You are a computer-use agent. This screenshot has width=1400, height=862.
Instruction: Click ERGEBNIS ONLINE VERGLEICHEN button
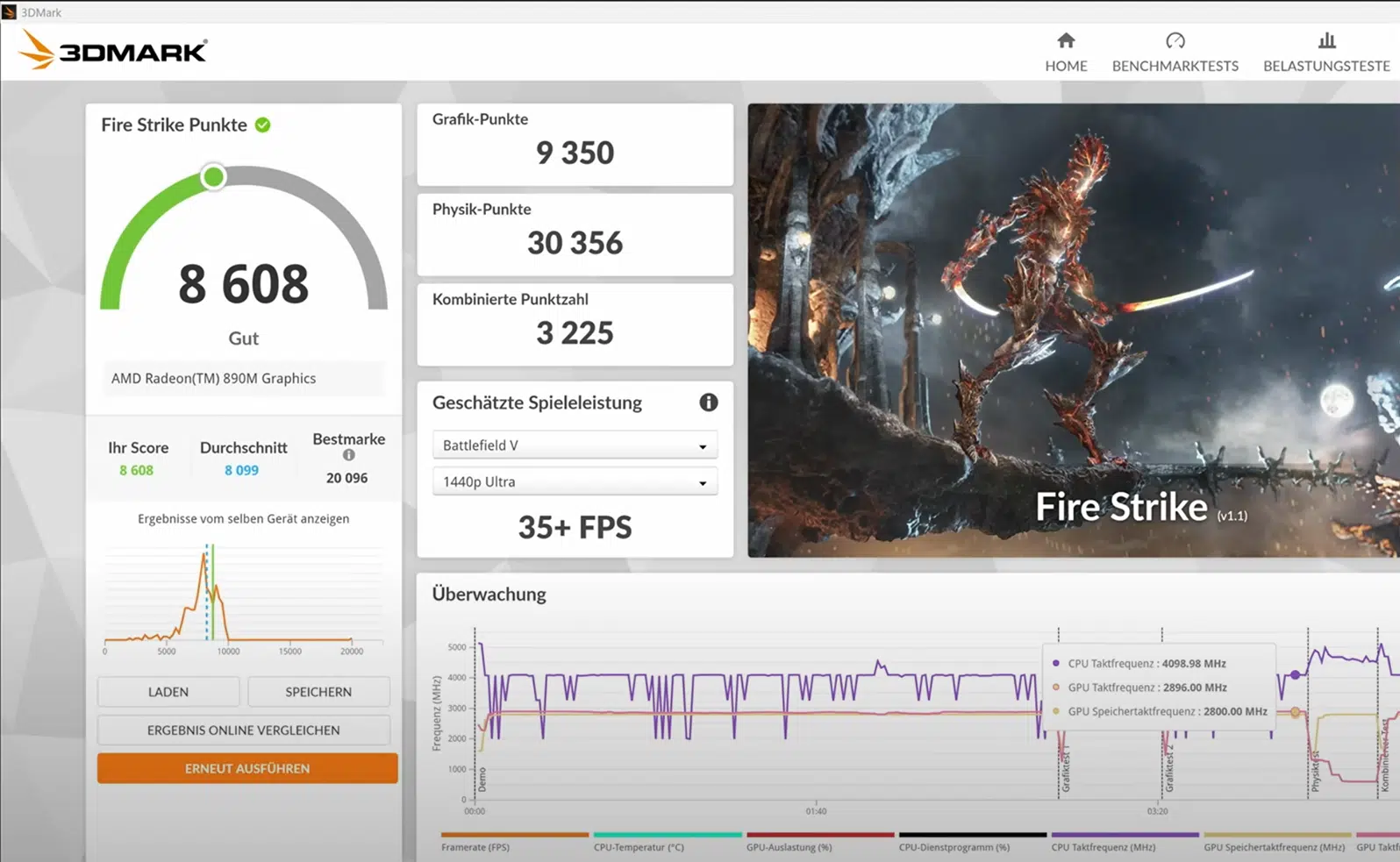coord(243,730)
